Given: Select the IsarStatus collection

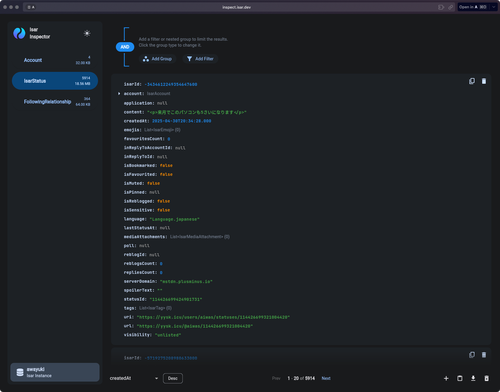Looking at the screenshot, I should pyautogui.click(x=55, y=81).
